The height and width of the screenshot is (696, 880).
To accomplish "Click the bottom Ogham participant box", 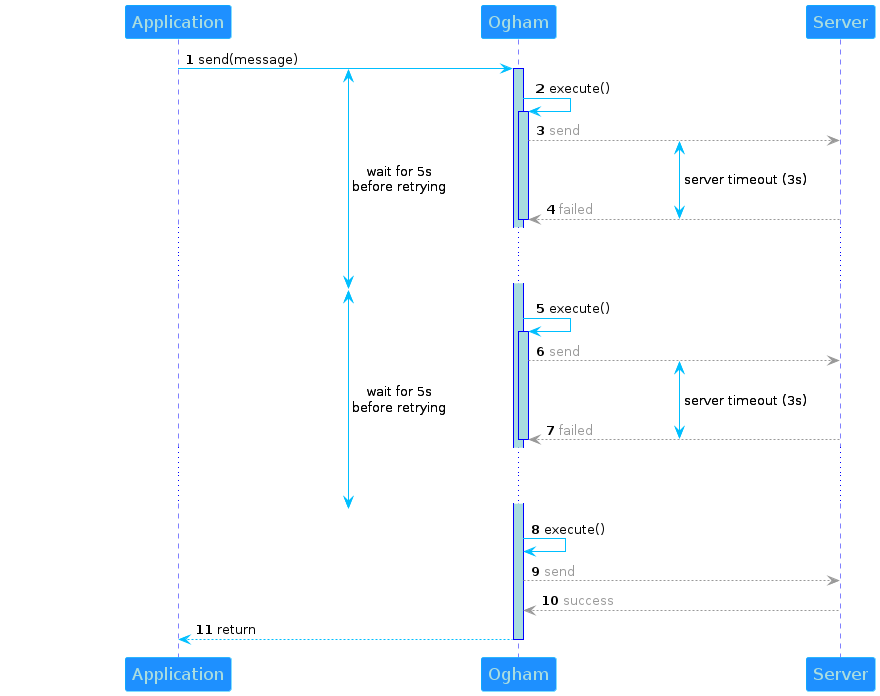I will 518,674.
